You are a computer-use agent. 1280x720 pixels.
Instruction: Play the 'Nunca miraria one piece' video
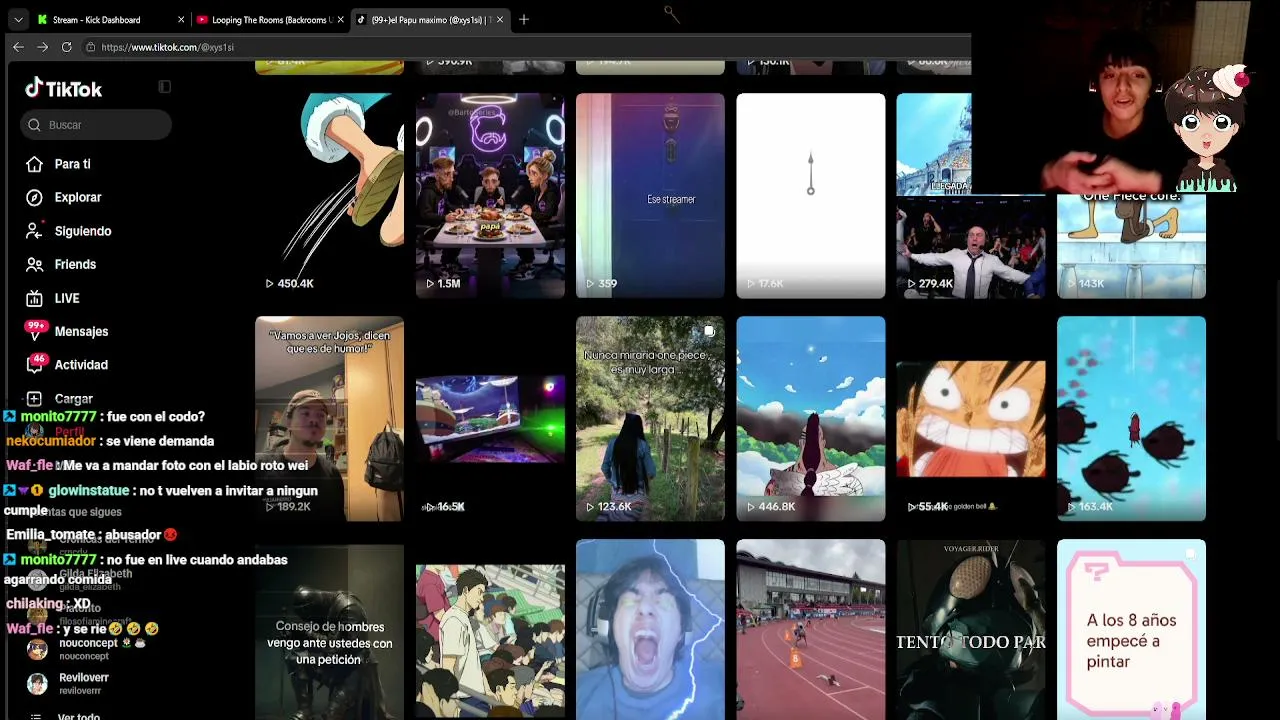tap(650, 419)
